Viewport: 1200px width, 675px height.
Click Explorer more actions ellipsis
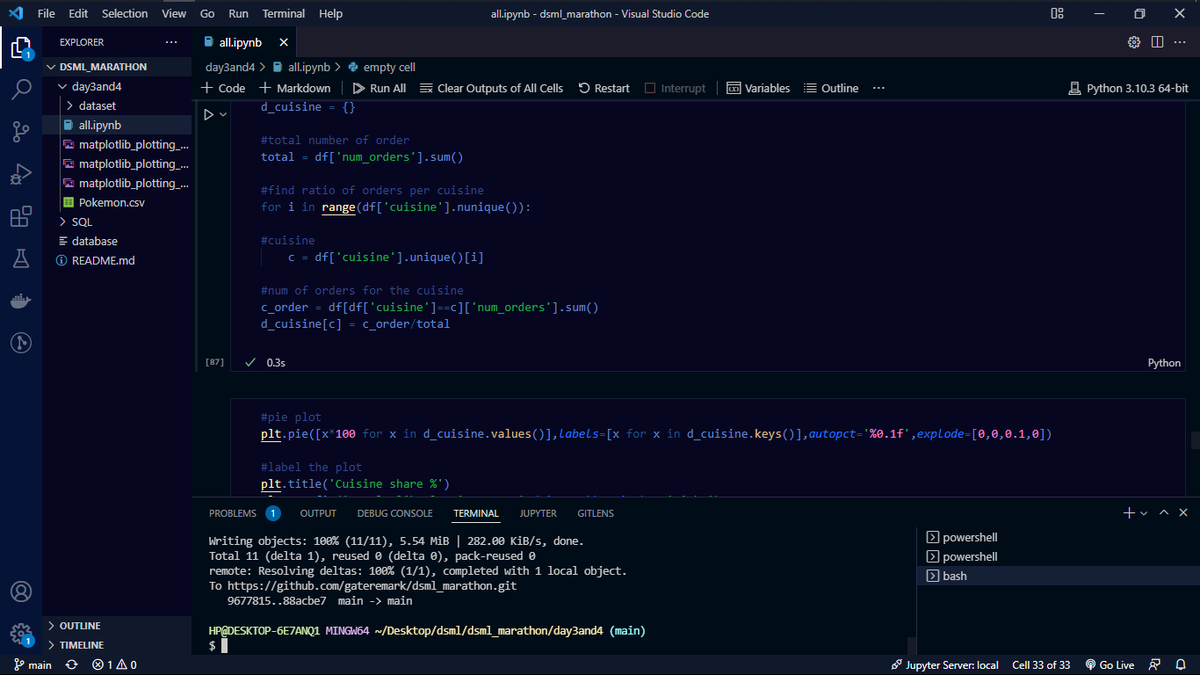tap(171, 42)
